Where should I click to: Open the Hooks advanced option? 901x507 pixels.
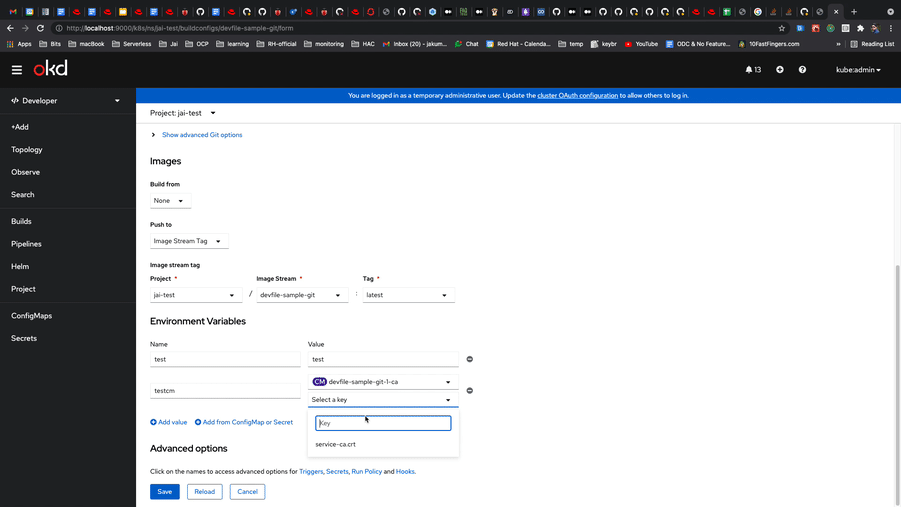click(405, 471)
